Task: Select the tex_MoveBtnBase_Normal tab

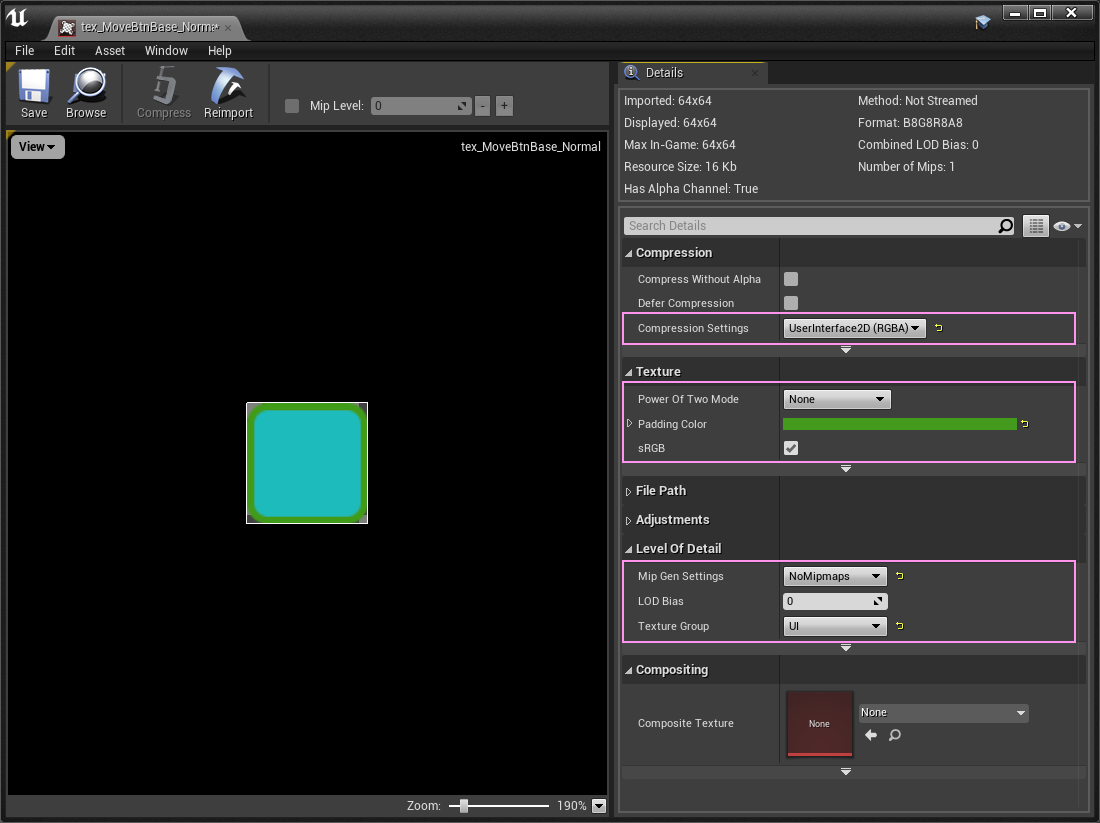Action: pyautogui.click(x=149, y=27)
